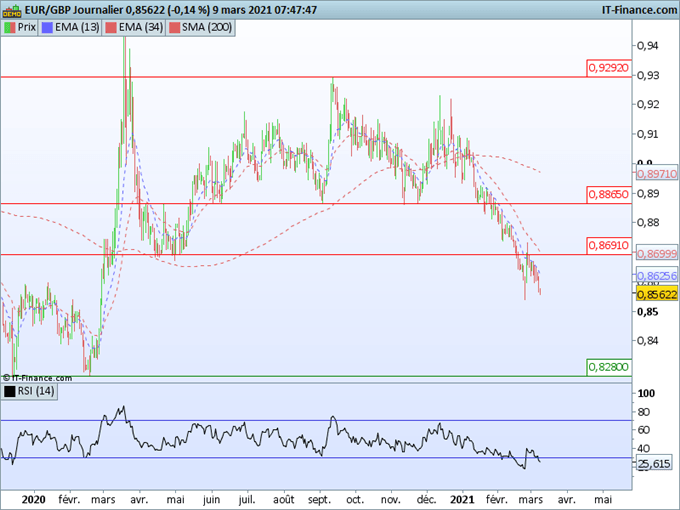
Task: Click the 2020 label on time axis
Action: pos(33,500)
